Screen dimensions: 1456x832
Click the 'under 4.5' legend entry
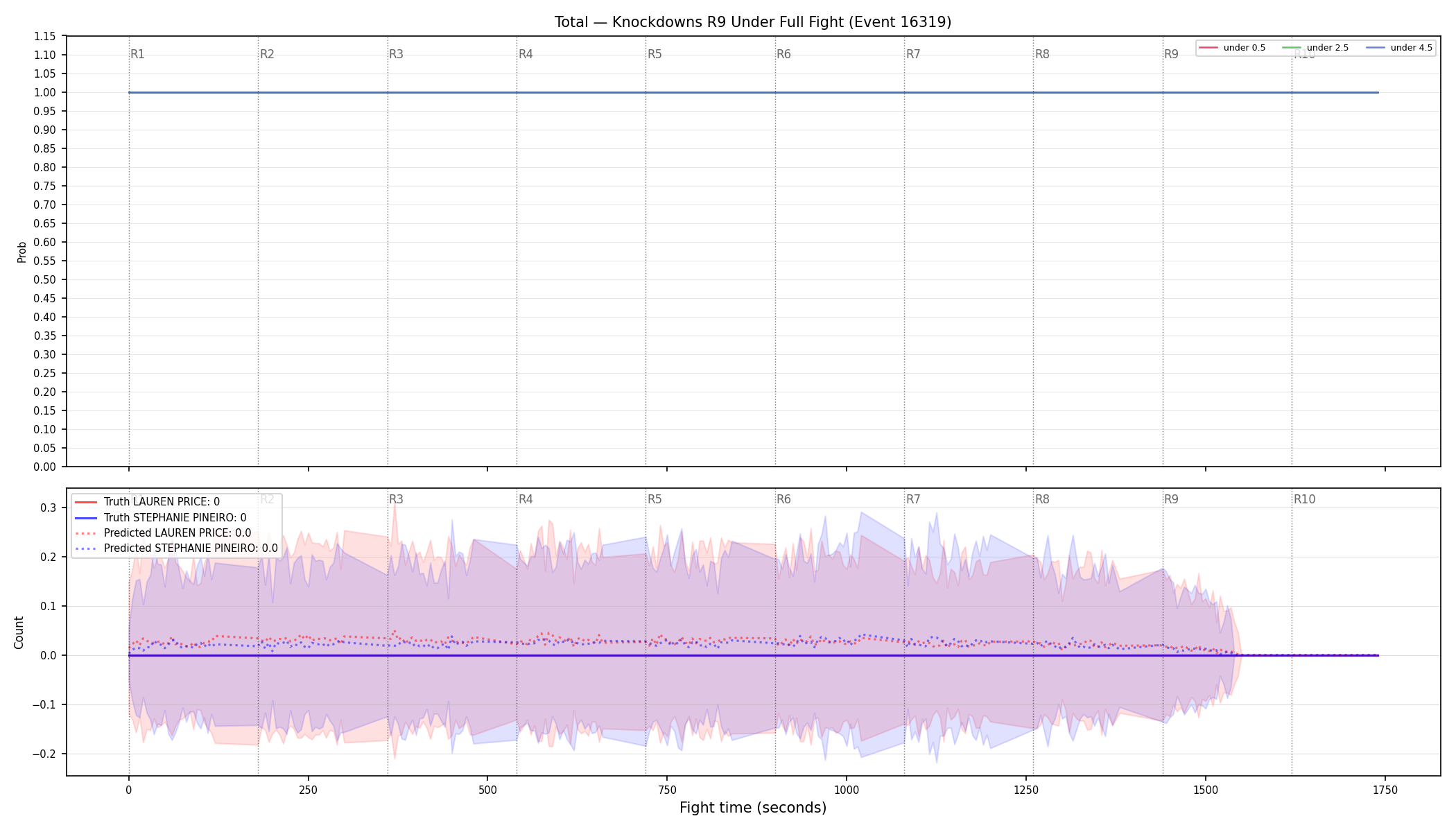1399,48
